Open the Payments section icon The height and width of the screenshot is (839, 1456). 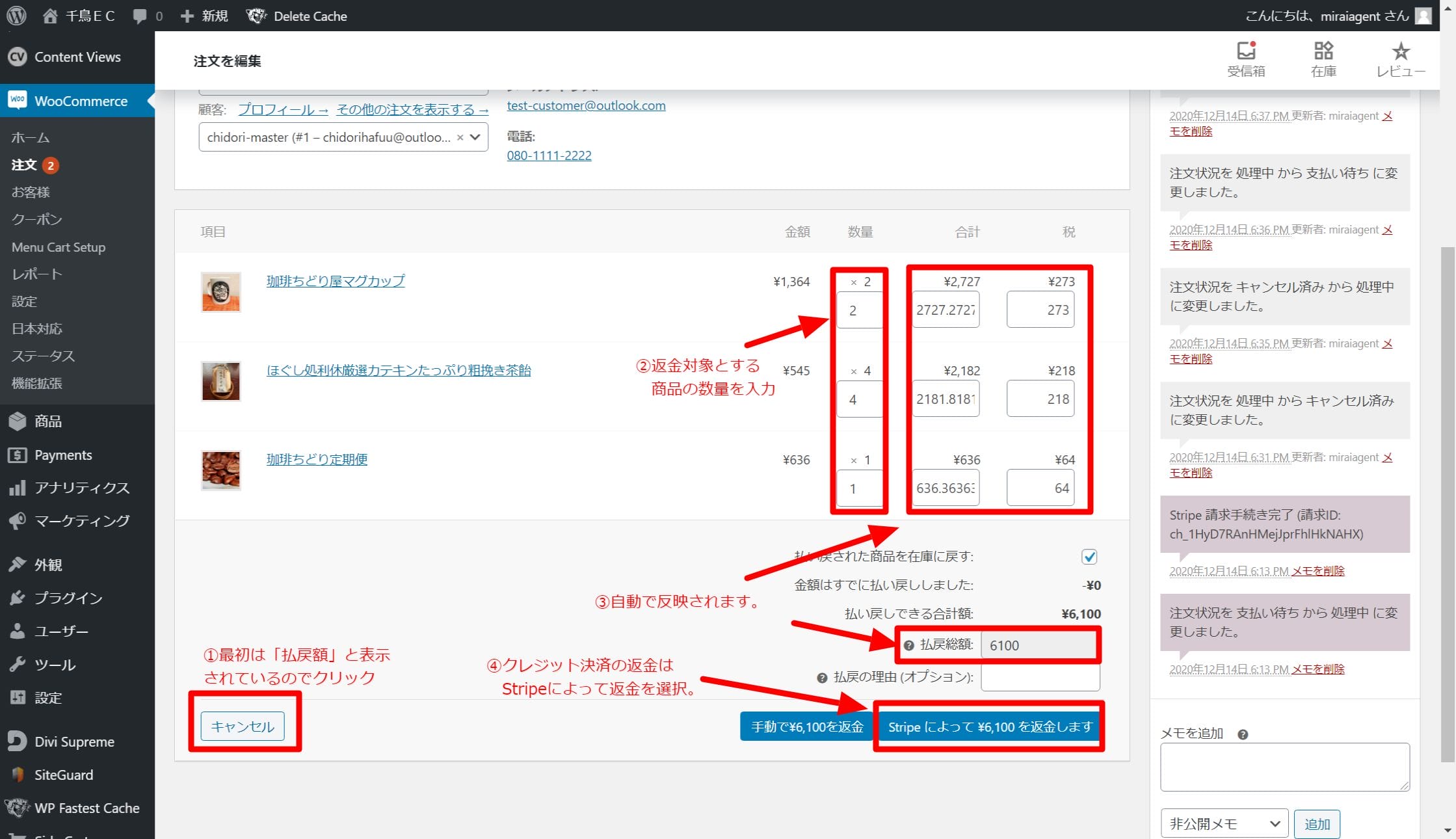click(18, 455)
